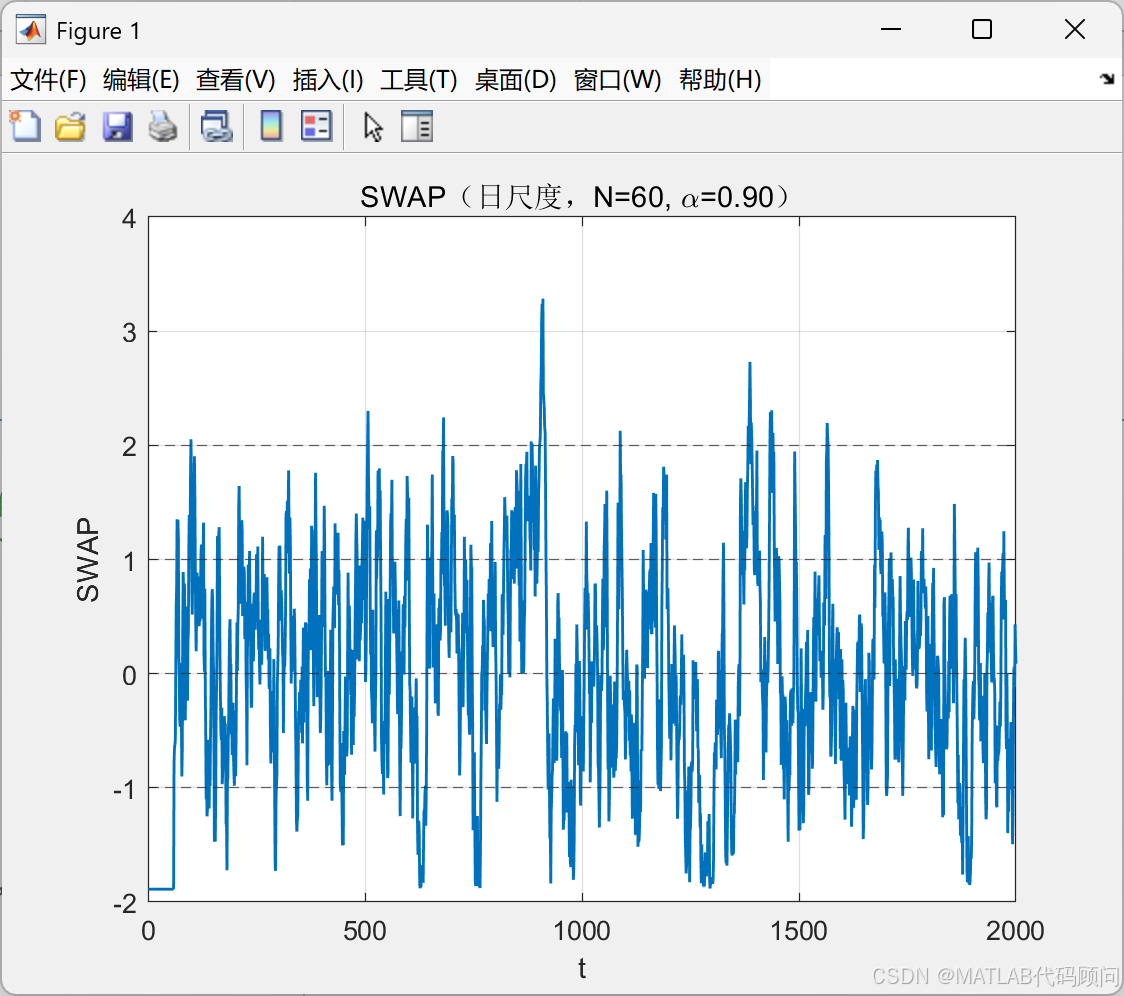Open the 文件(F) menu

pos(48,80)
